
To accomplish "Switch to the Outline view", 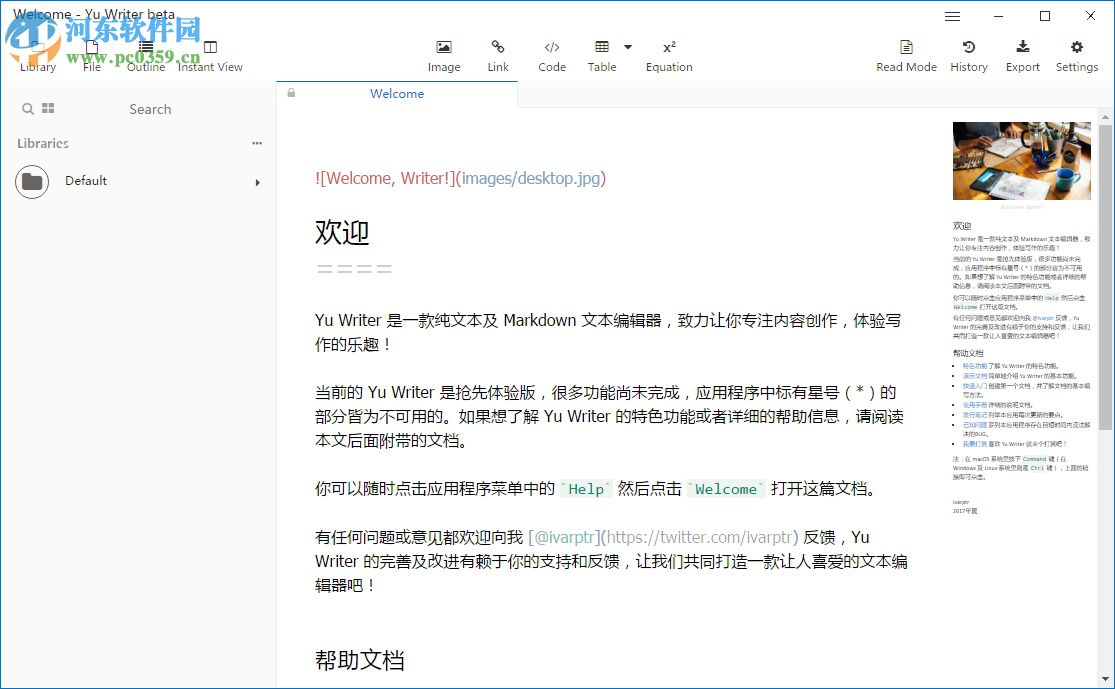I will coord(145,53).
